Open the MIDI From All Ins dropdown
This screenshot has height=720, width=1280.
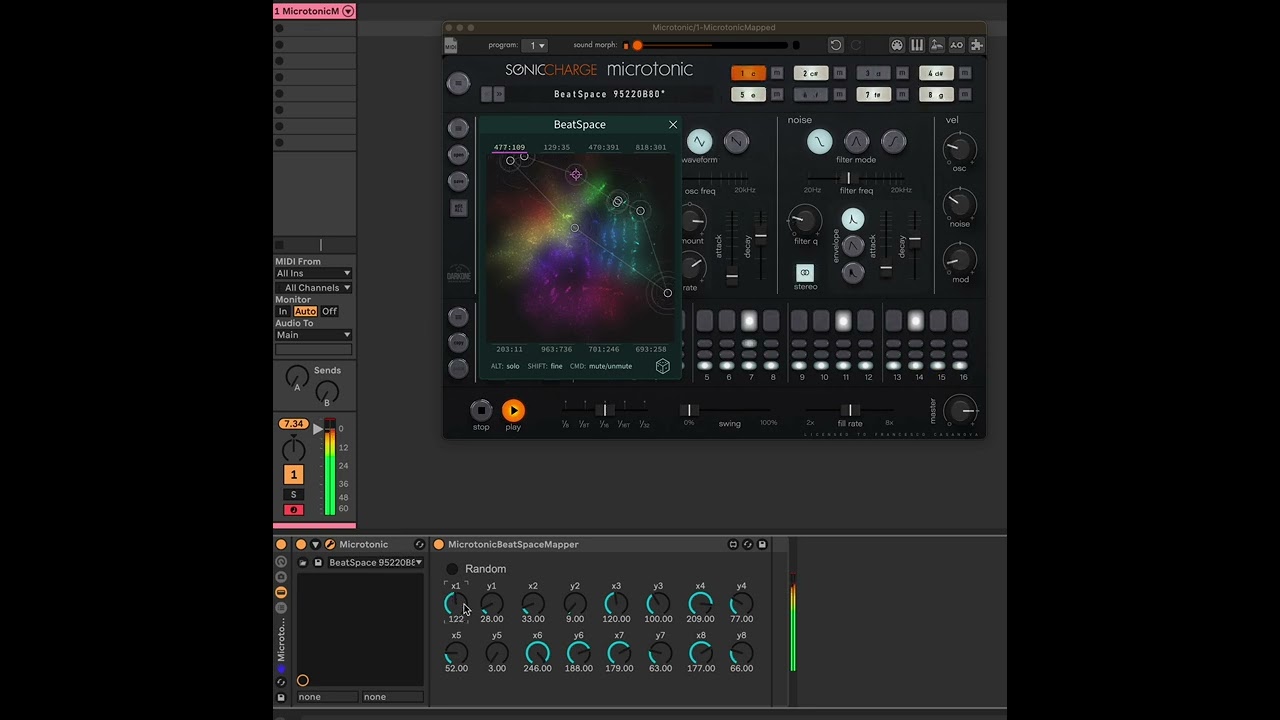pyautogui.click(x=314, y=273)
